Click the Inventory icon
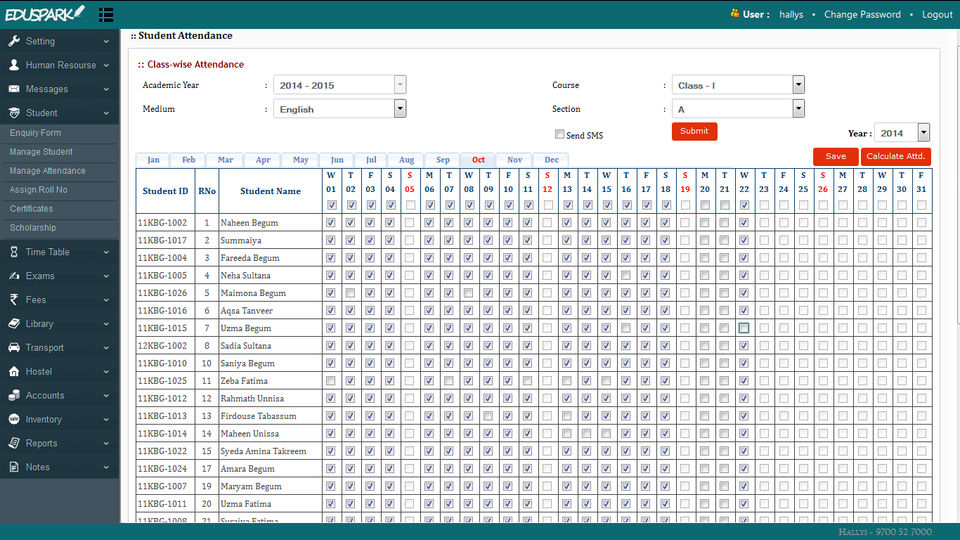Image resolution: width=960 pixels, height=540 pixels. tap(14, 419)
